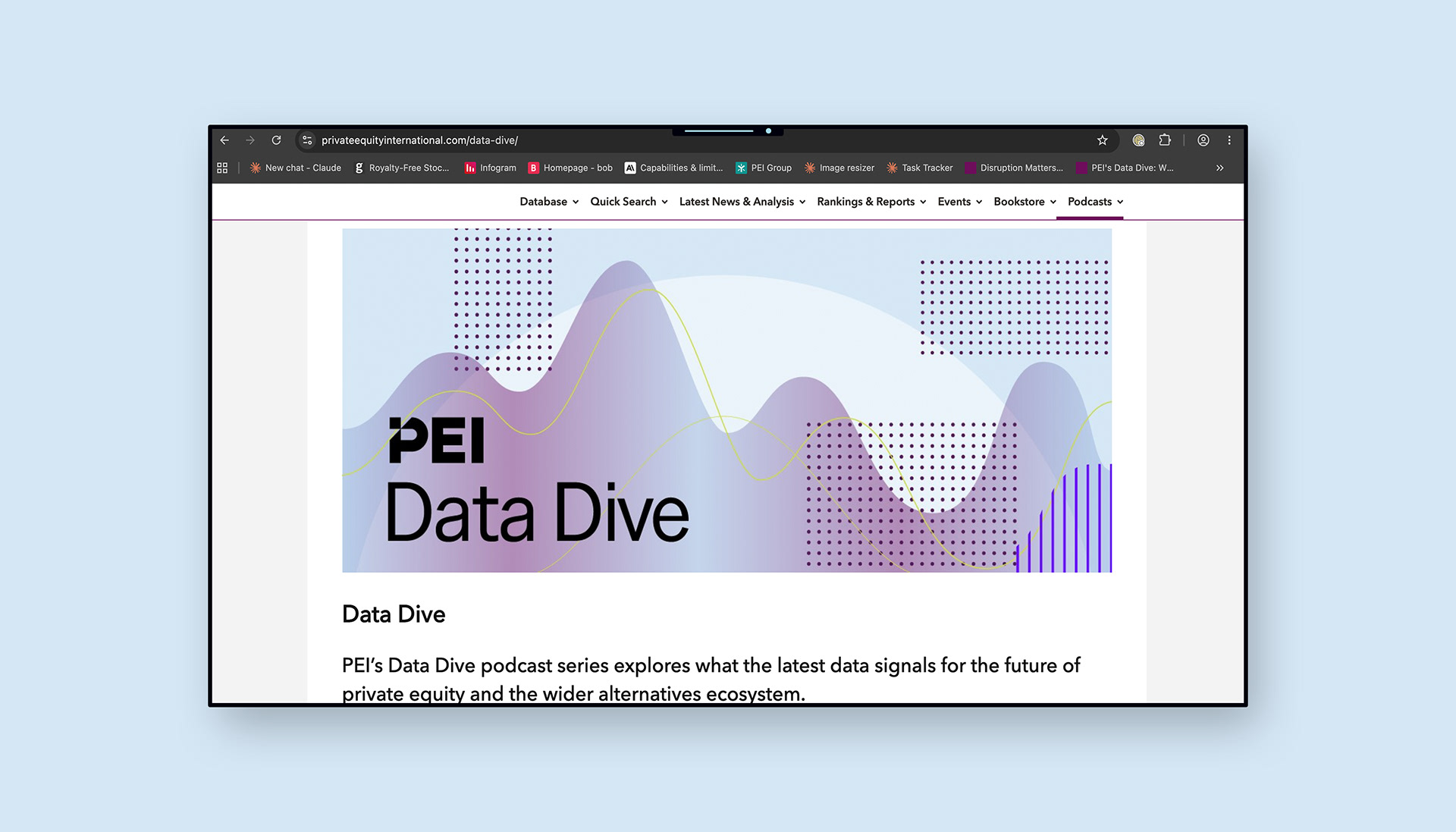Open the Royalty-Free Stoc... bookmark
The height and width of the screenshot is (832, 1456).
402,168
